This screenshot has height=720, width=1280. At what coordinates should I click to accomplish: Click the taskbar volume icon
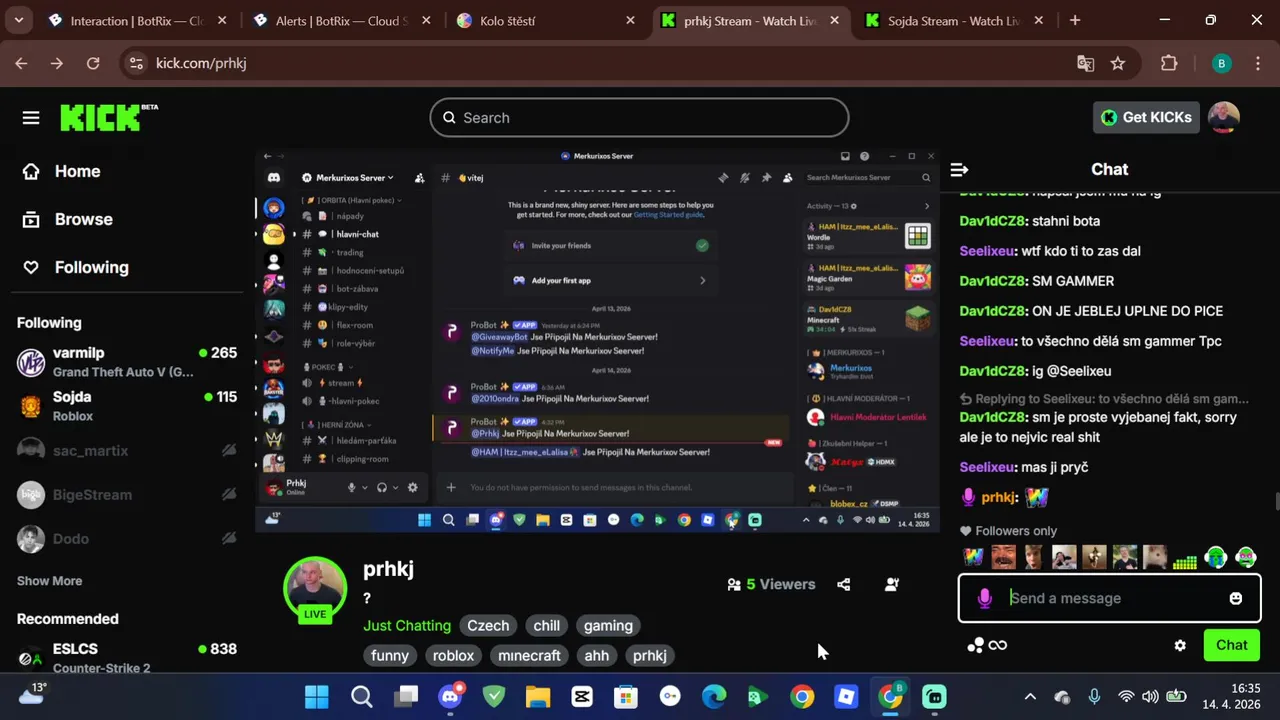[x=1150, y=696]
